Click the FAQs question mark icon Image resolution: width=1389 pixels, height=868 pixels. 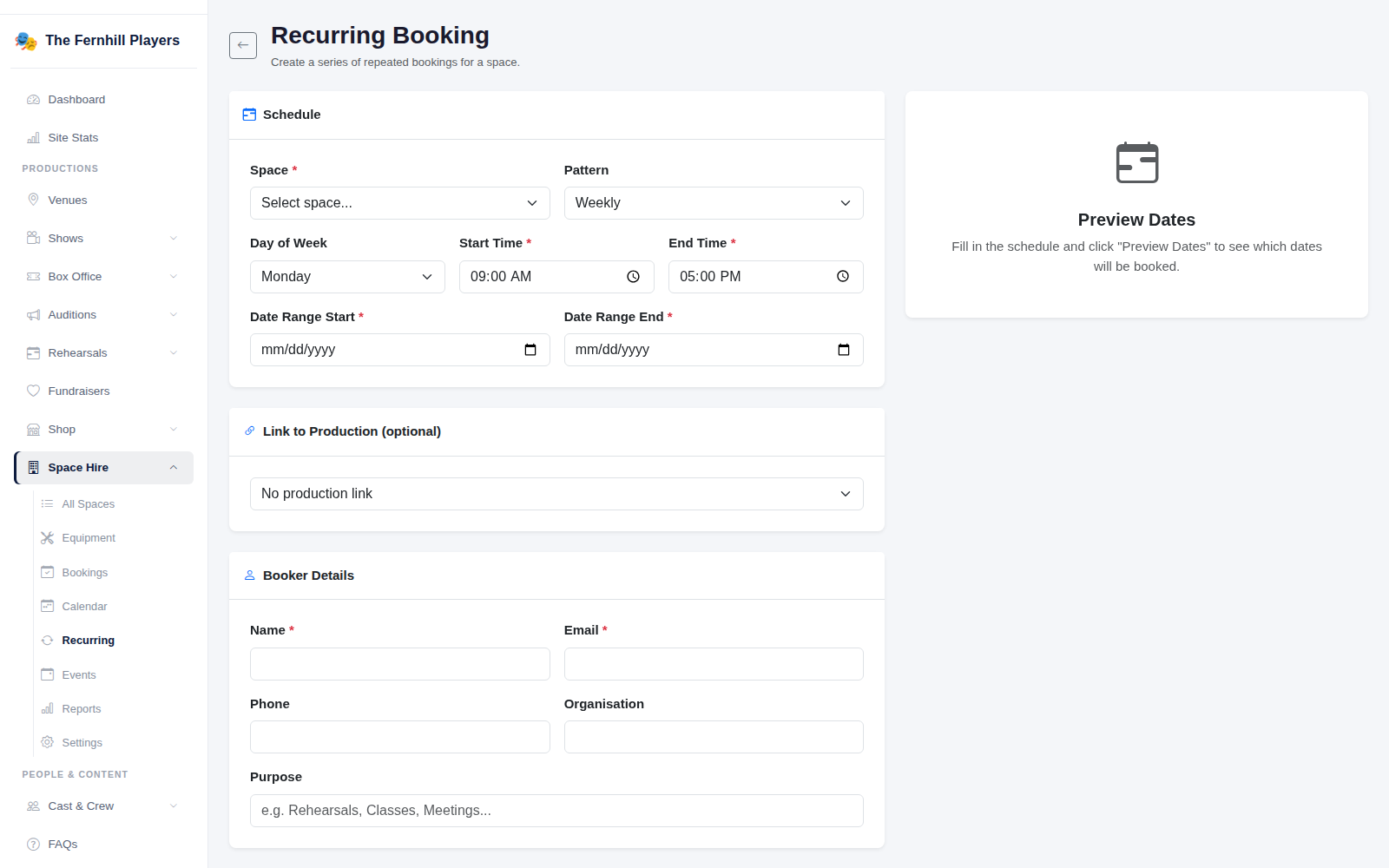point(34,845)
